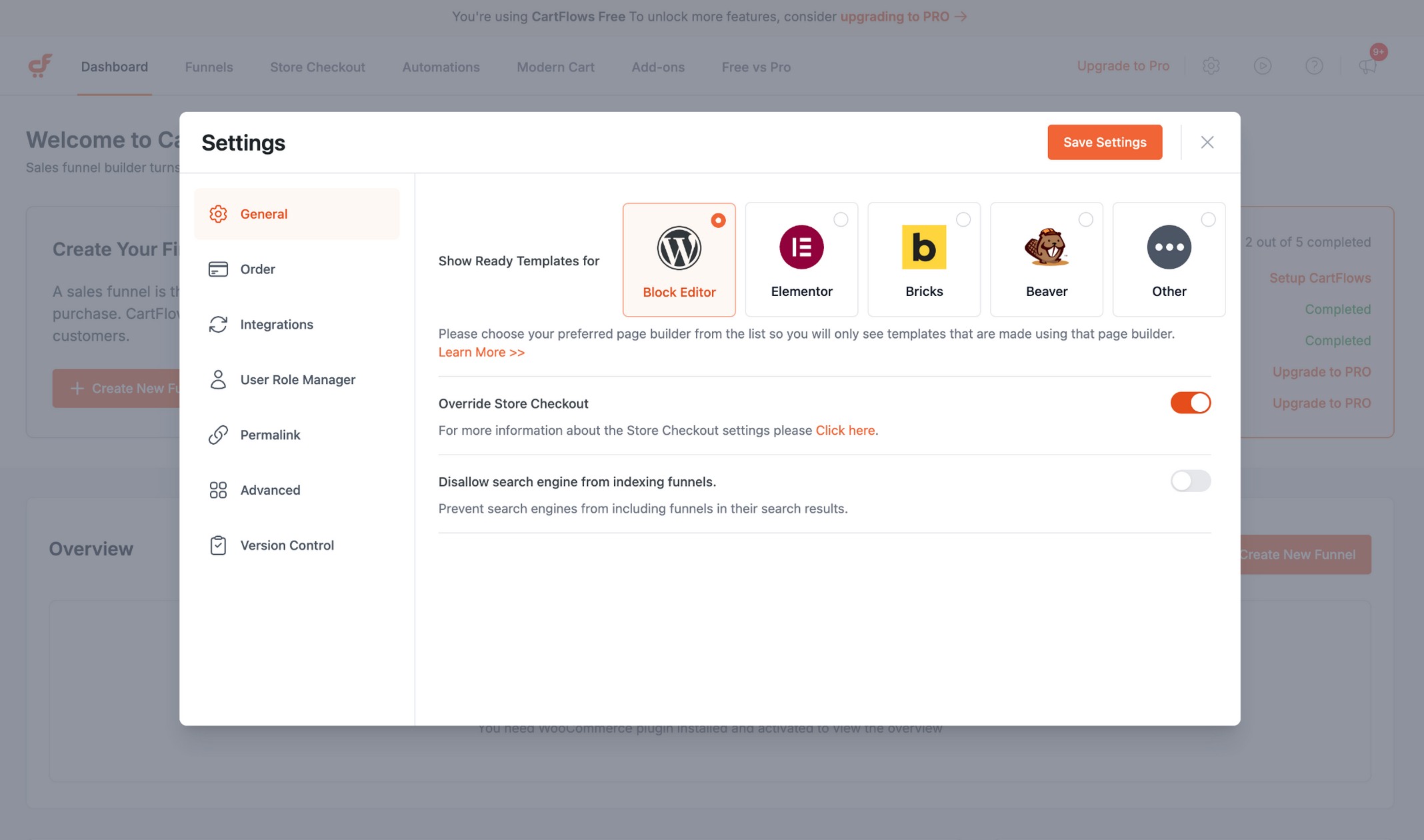
Task: Click the Advanced grid icon
Action: [218, 491]
